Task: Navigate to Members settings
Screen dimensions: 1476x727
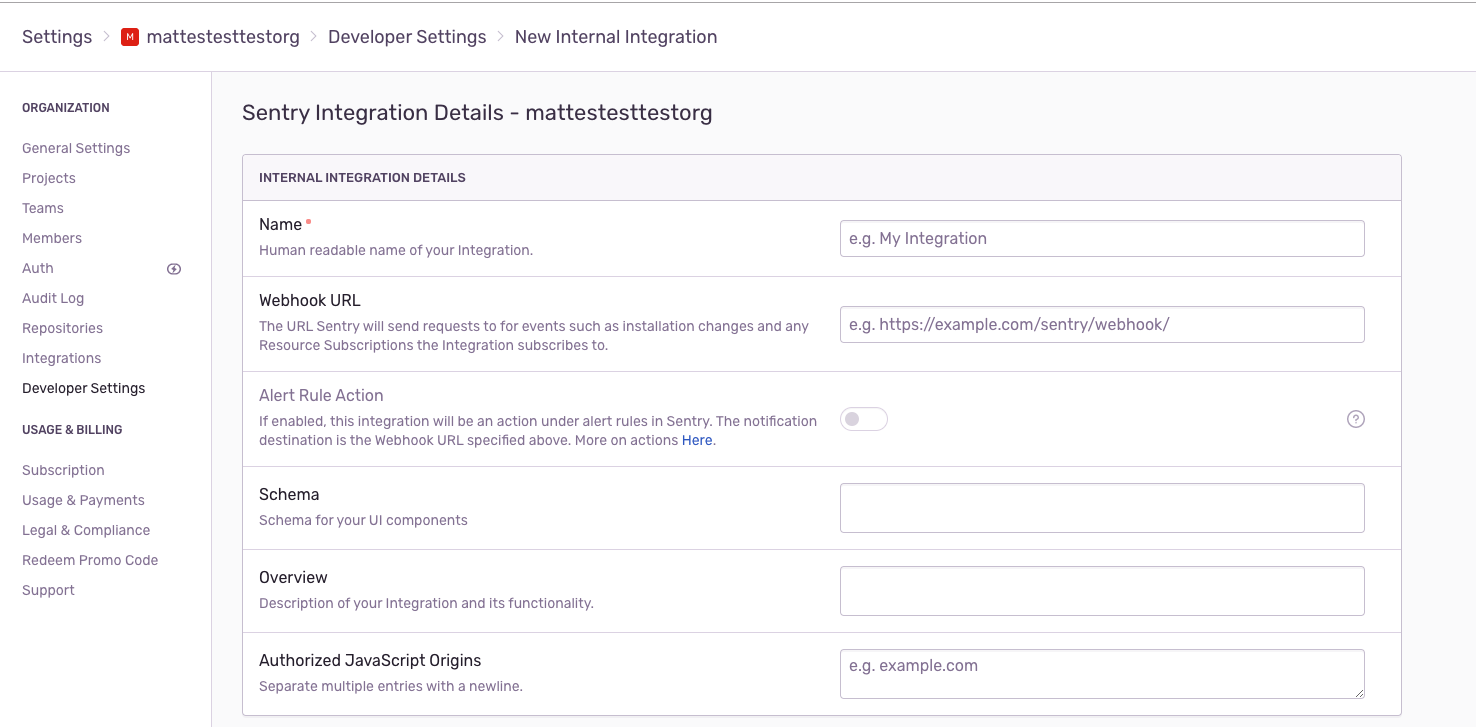Action: click(51, 237)
